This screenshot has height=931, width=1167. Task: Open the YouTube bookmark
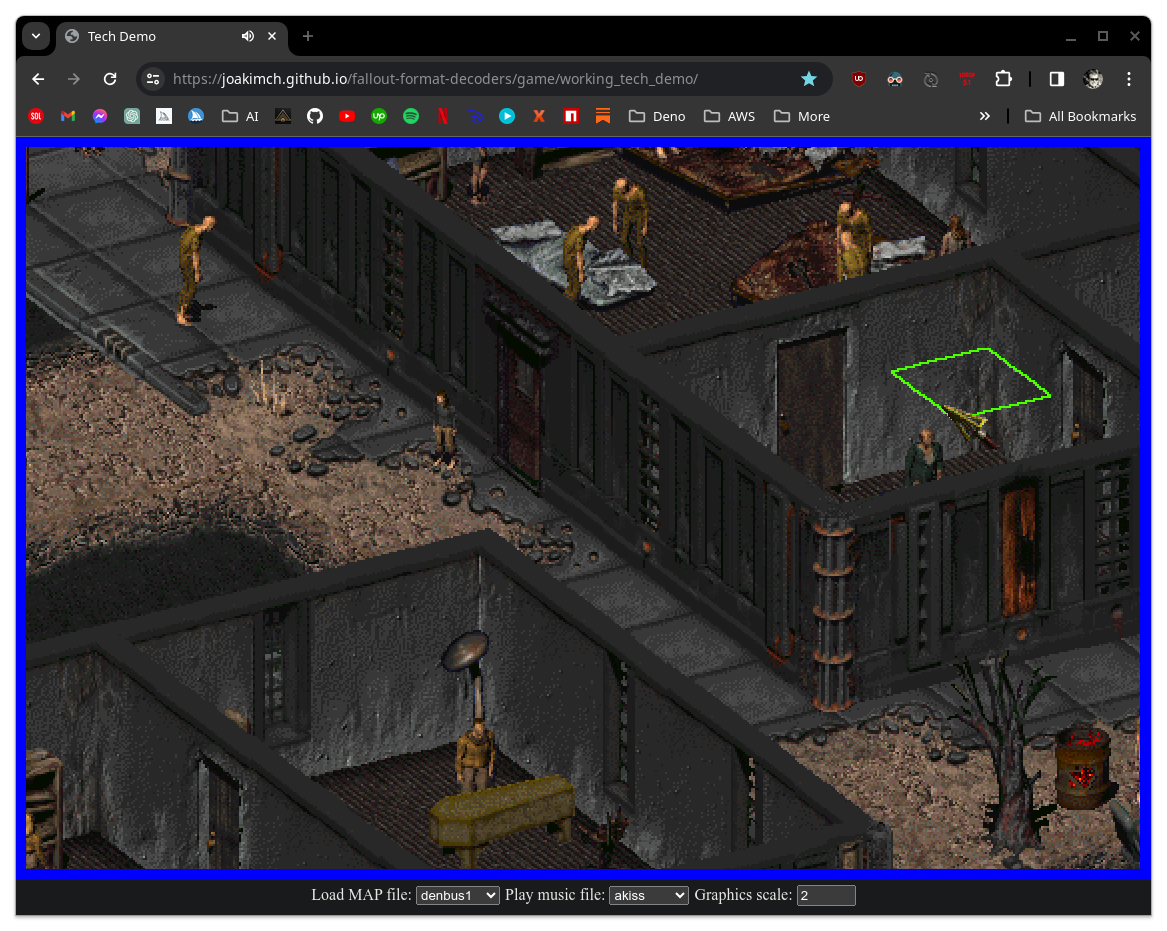coord(347,116)
